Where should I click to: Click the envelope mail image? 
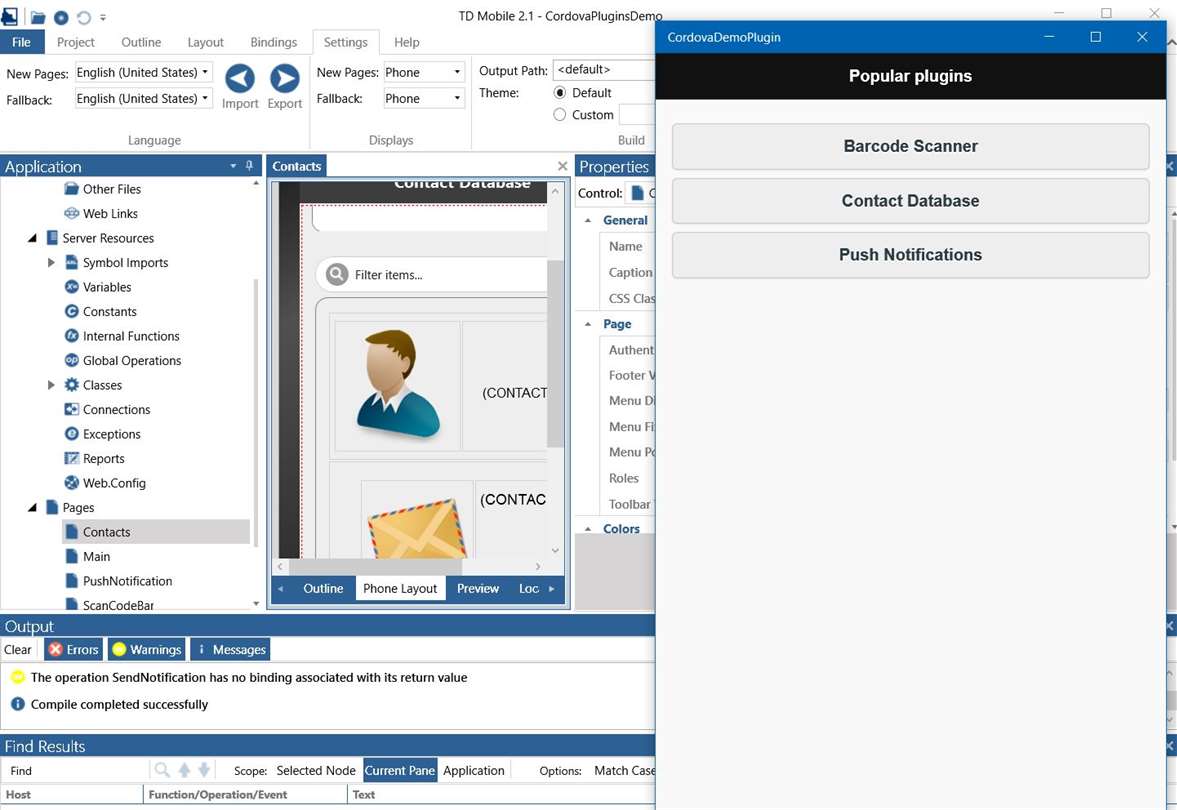417,528
